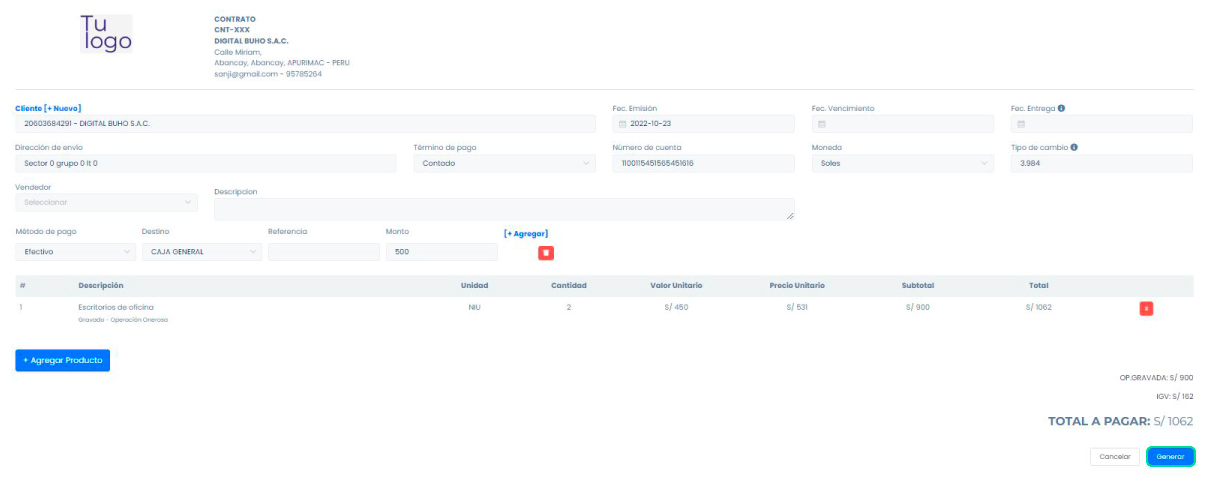Remove the Escritorios de oficina product row

coord(1146,308)
